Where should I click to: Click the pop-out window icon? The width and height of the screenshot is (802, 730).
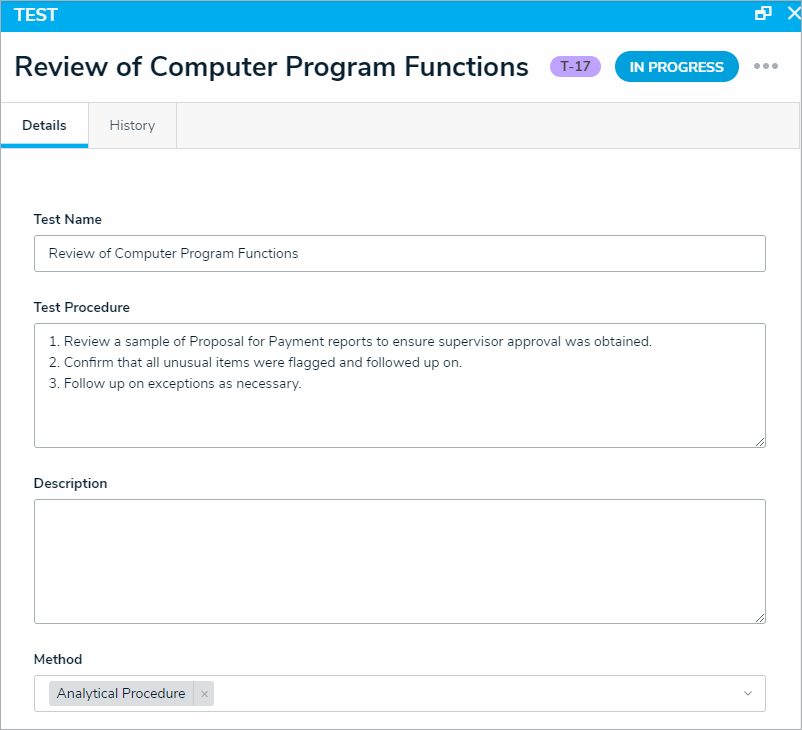coord(763,14)
